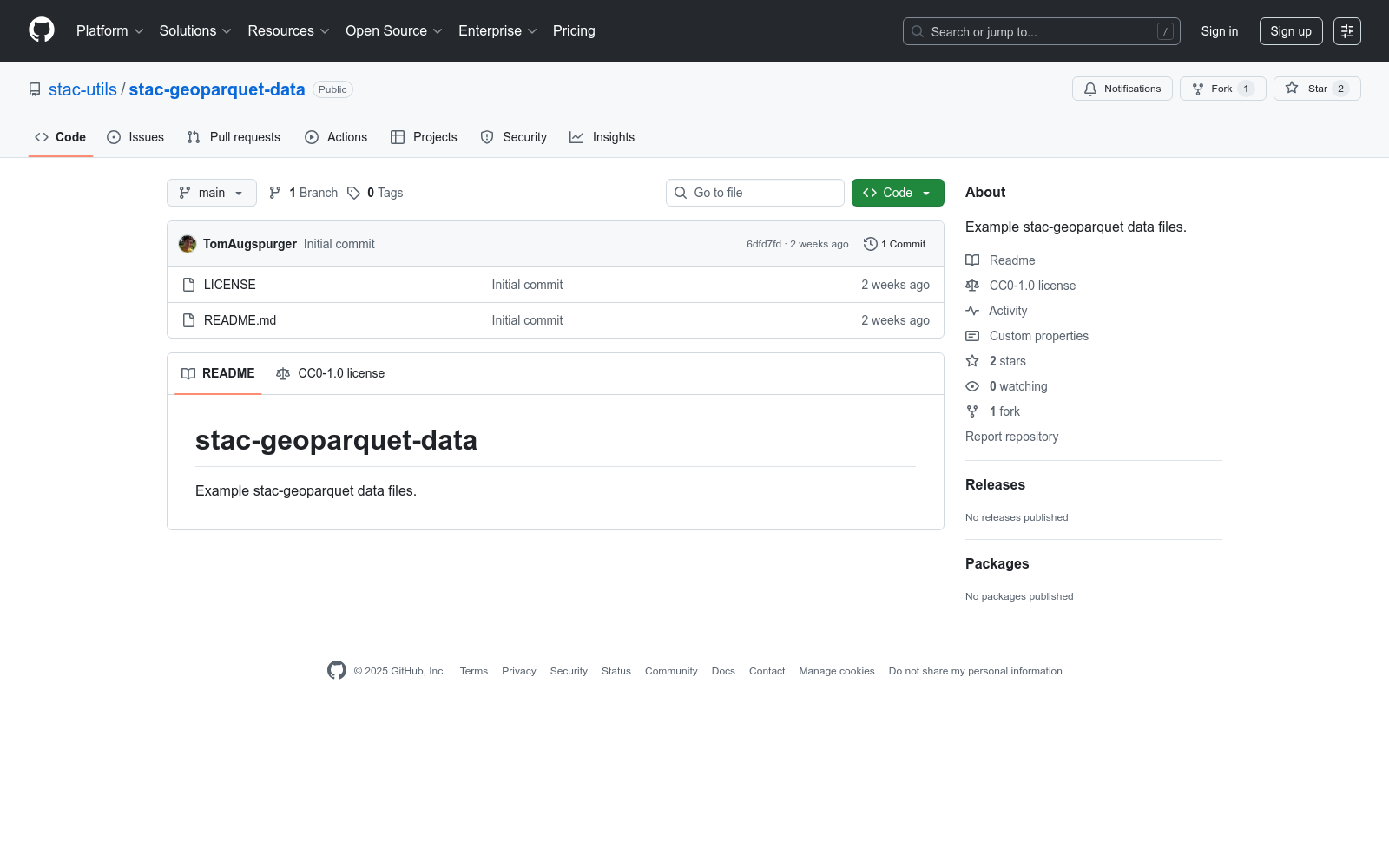Click Report repository

(1011, 437)
